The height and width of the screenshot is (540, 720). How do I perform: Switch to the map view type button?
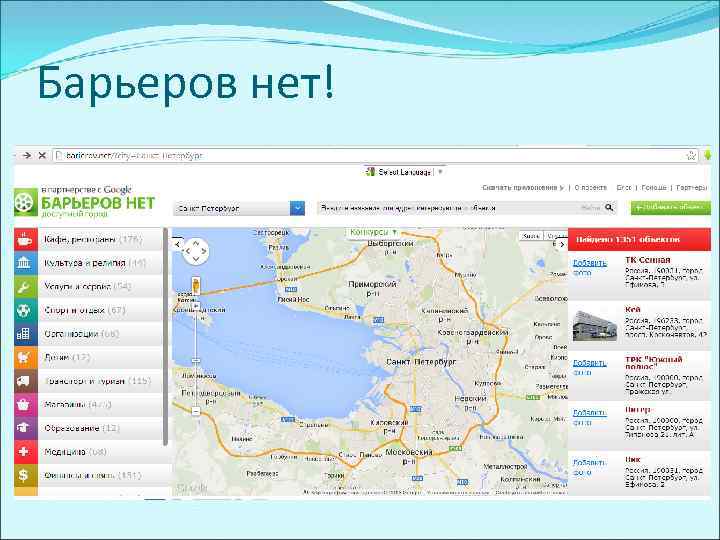pyautogui.click(x=531, y=236)
